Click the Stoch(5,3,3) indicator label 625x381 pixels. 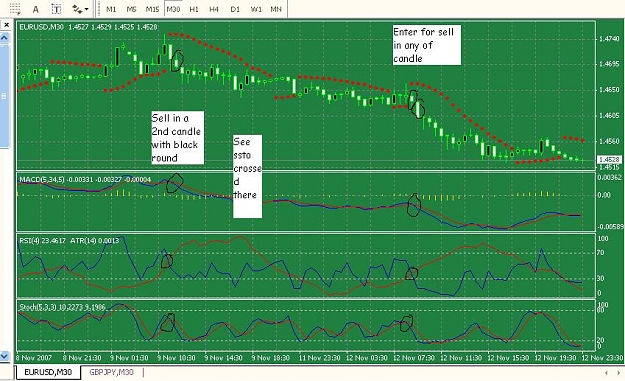tap(62, 307)
